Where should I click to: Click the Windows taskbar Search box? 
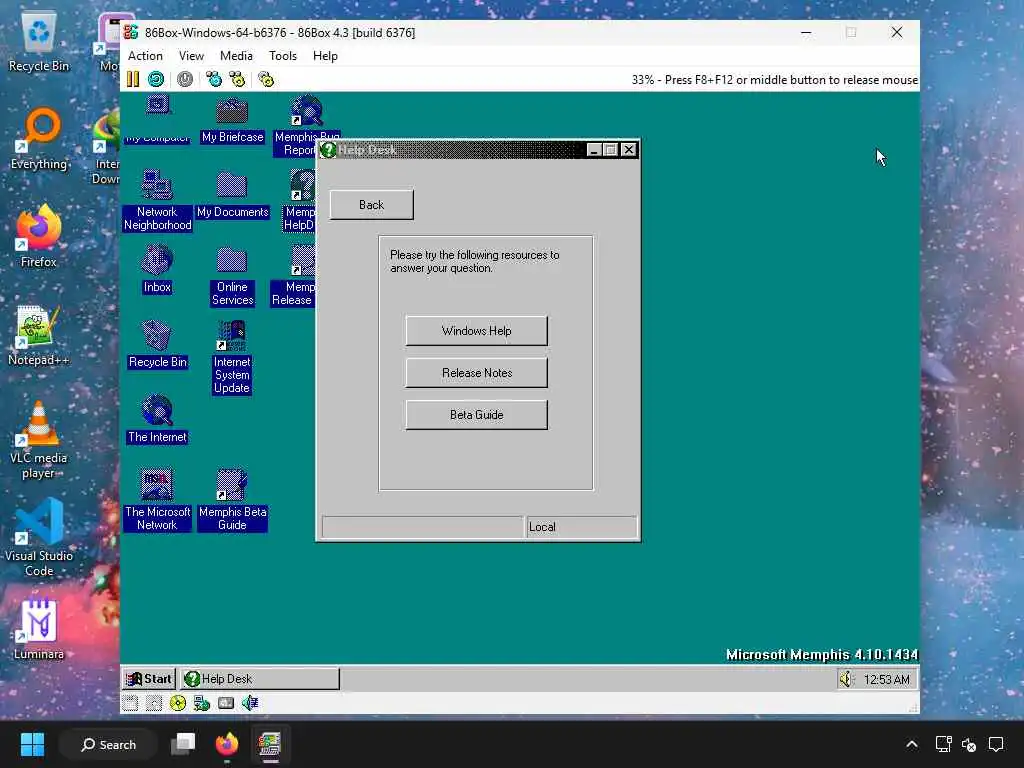[108, 744]
